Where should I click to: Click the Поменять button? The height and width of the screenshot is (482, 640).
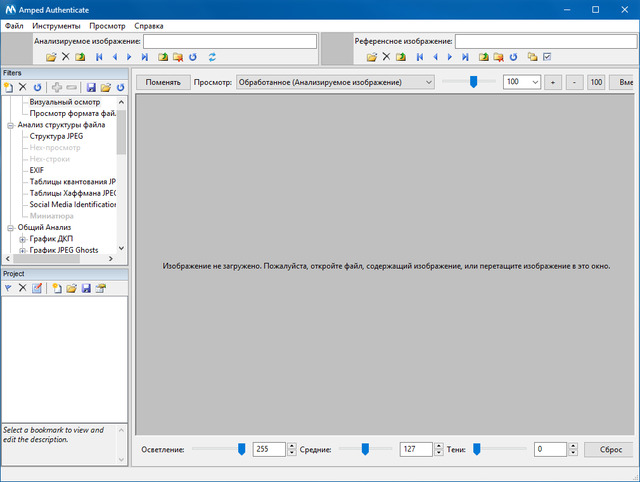pos(162,82)
